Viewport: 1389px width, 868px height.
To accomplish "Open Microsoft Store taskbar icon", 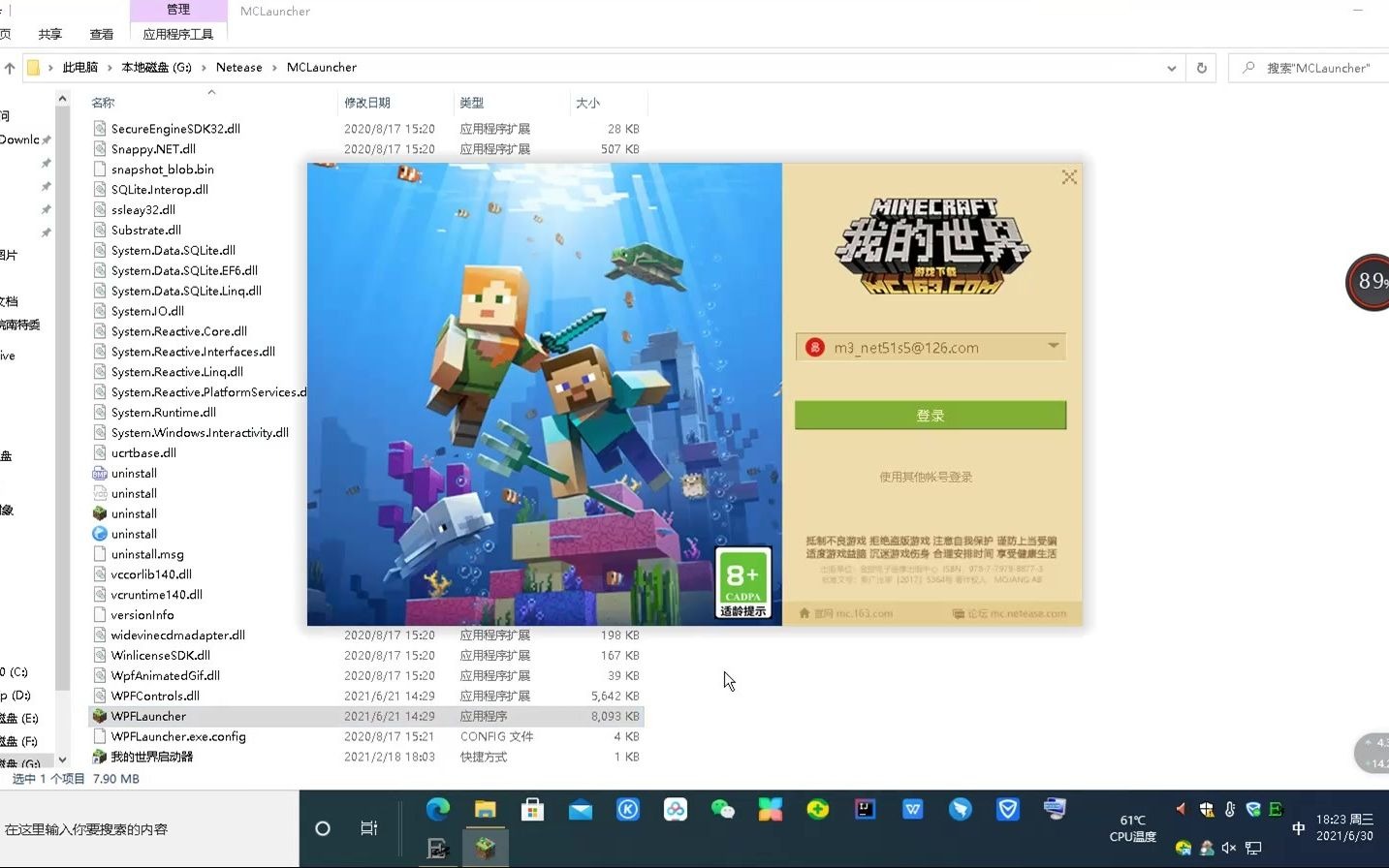I will pyautogui.click(x=532, y=809).
